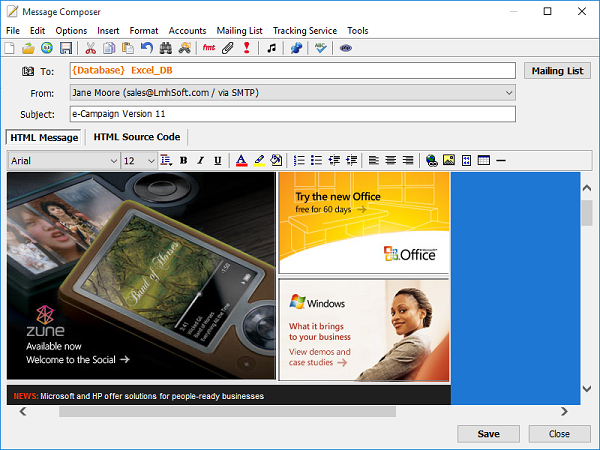
Task: Click the Close button
Action: (559, 434)
